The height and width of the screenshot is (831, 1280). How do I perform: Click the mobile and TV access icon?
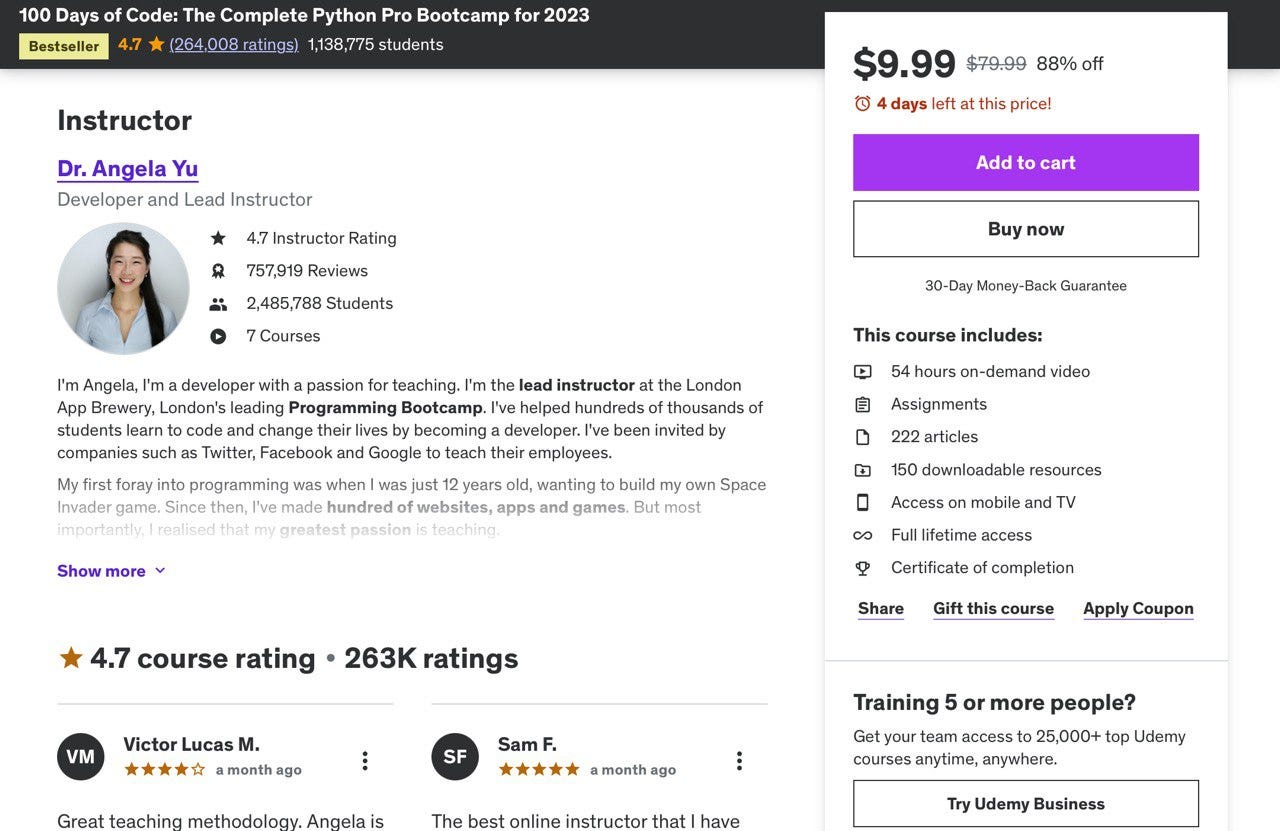pos(862,501)
